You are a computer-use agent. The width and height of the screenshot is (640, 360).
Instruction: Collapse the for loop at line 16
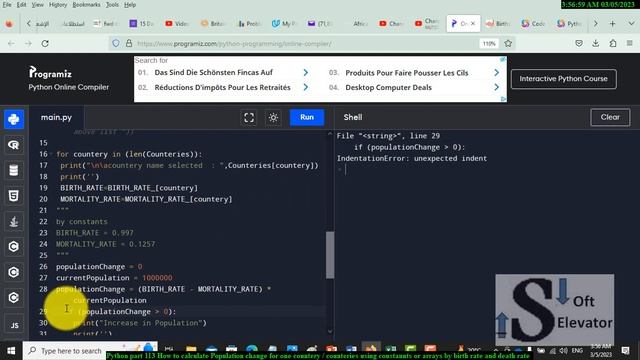click(51, 154)
